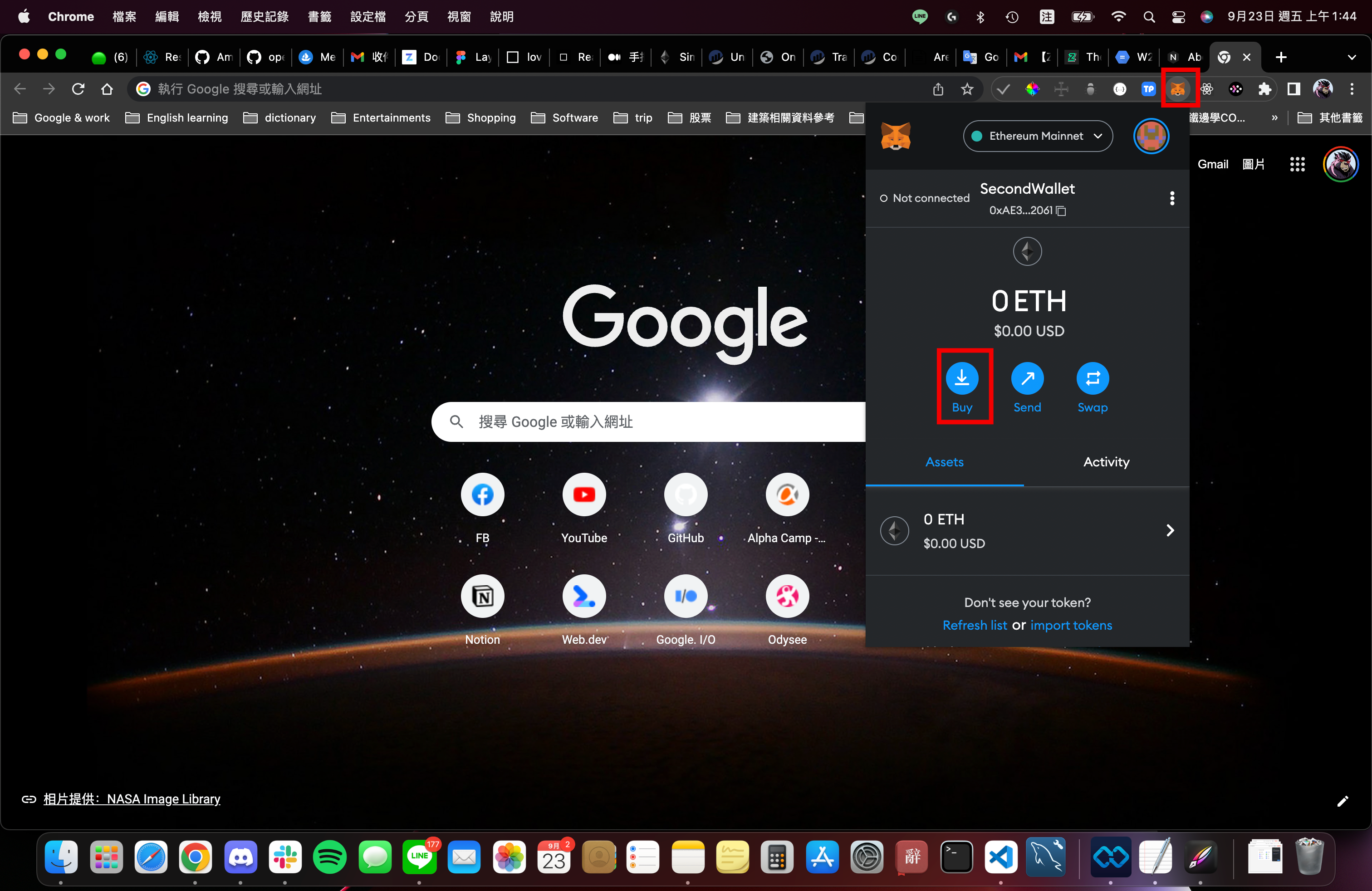Image resolution: width=1372 pixels, height=891 pixels.
Task: Click the import tokens link
Action: click(x=1070, y=625)
